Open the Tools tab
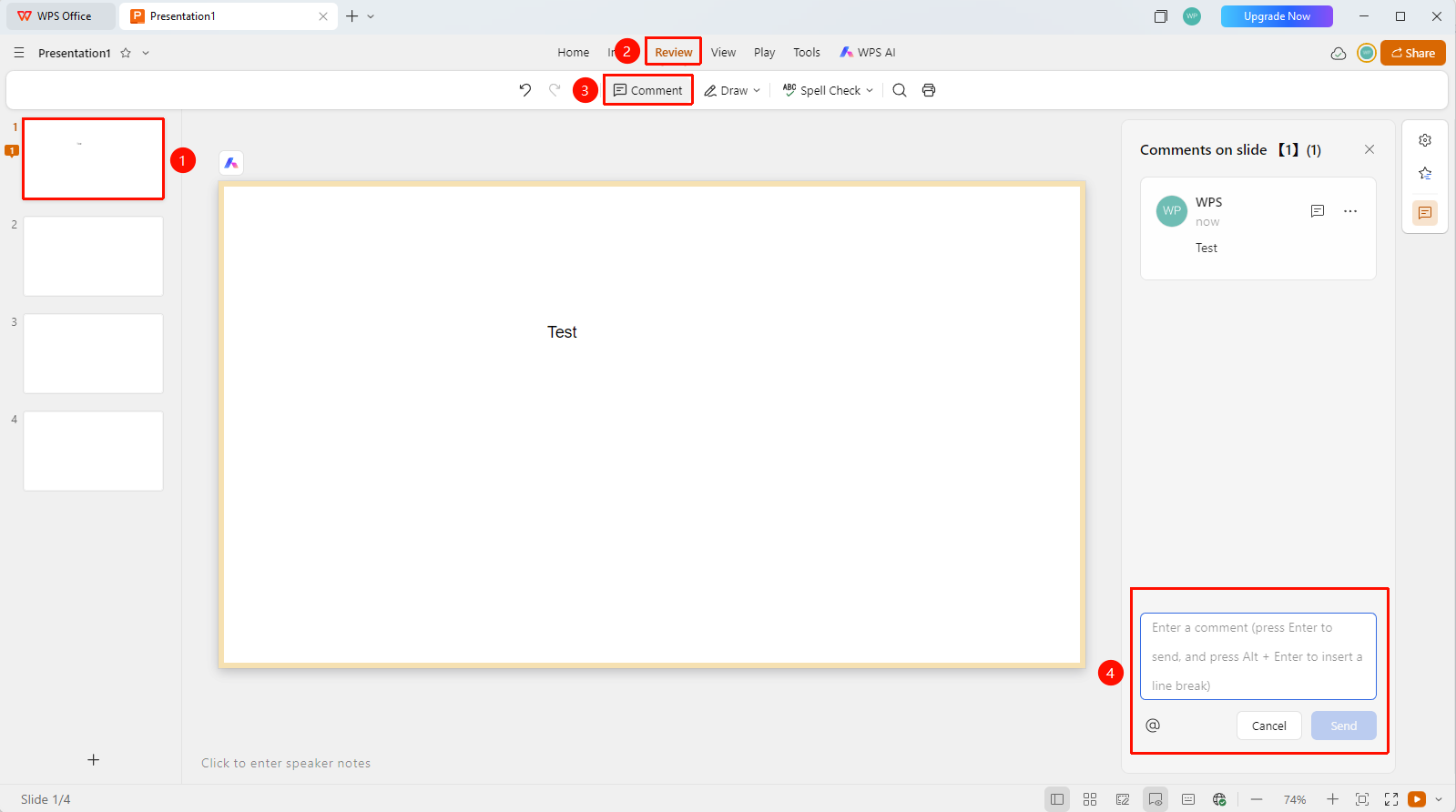The height and width of the screenshot is (812, 1456). coord(807,53)
